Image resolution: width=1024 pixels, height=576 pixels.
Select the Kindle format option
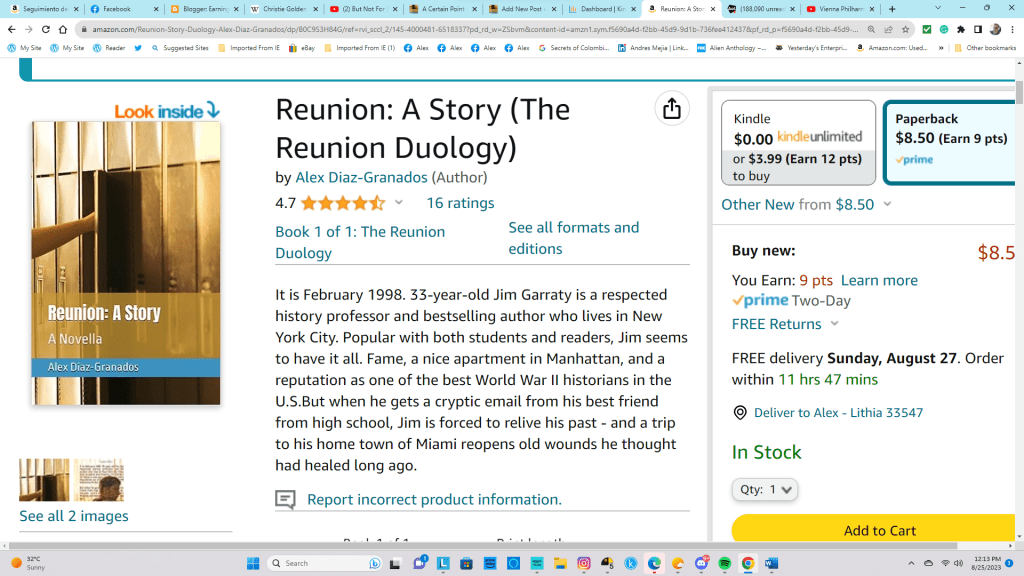798,142
